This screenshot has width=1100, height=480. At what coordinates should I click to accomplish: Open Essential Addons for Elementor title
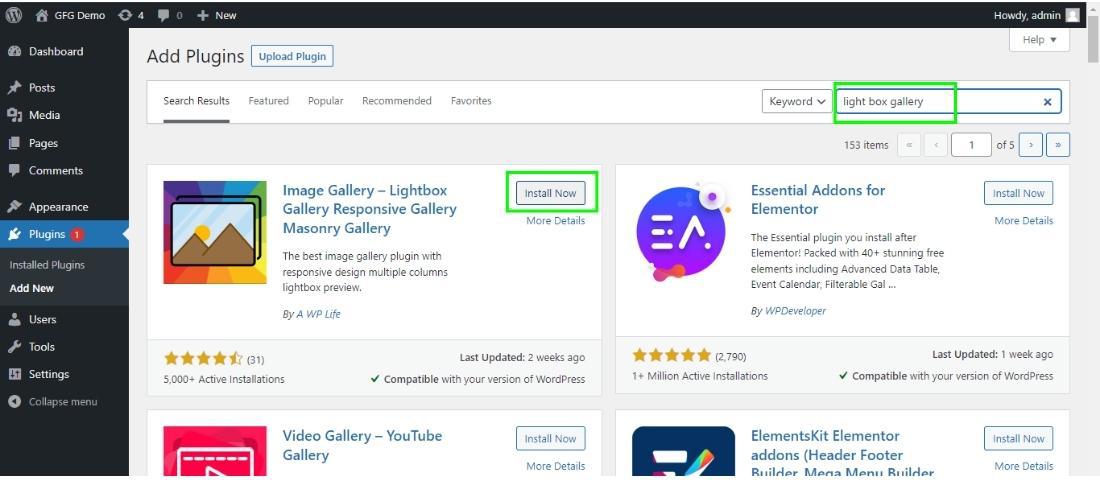click(818, 199)
